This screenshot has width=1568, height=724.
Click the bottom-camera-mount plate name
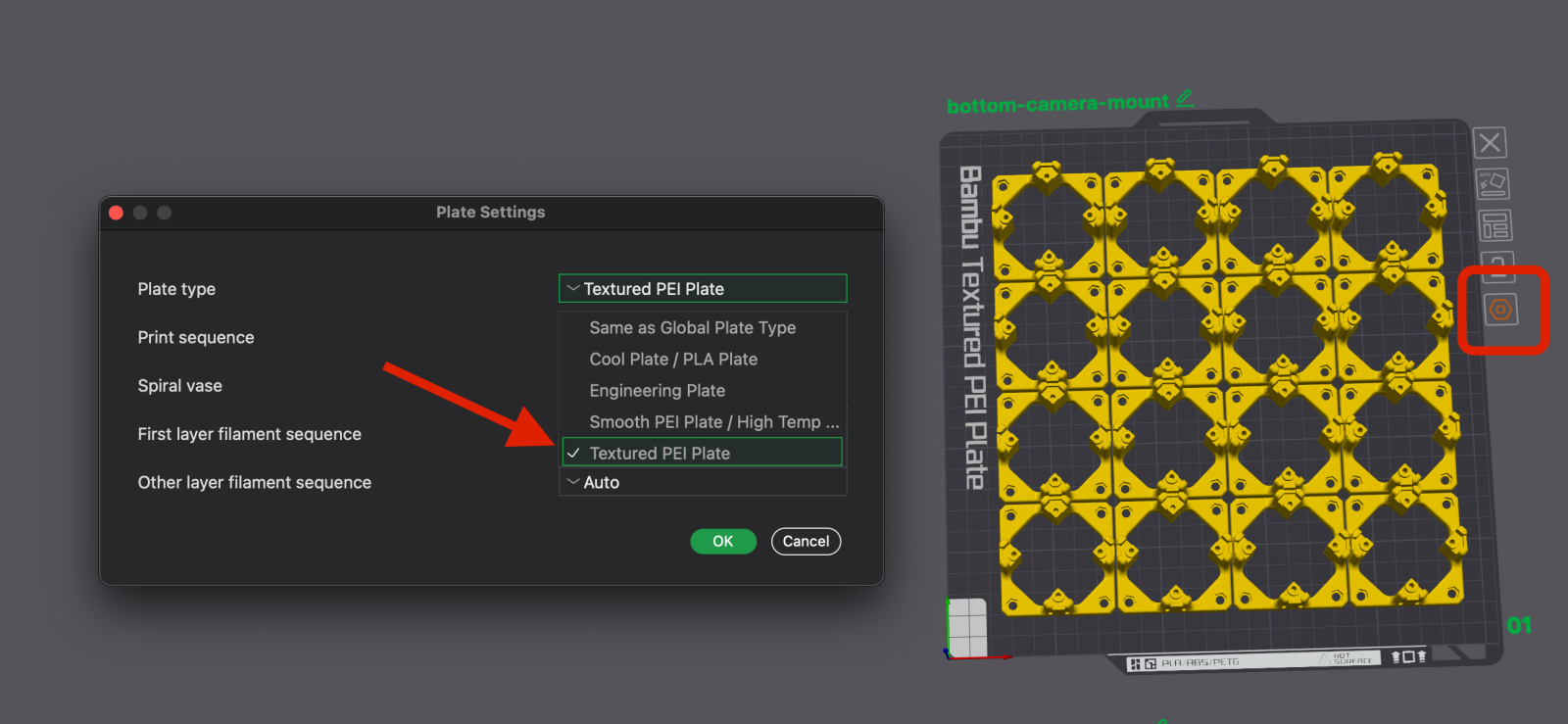pos(1057,104)
